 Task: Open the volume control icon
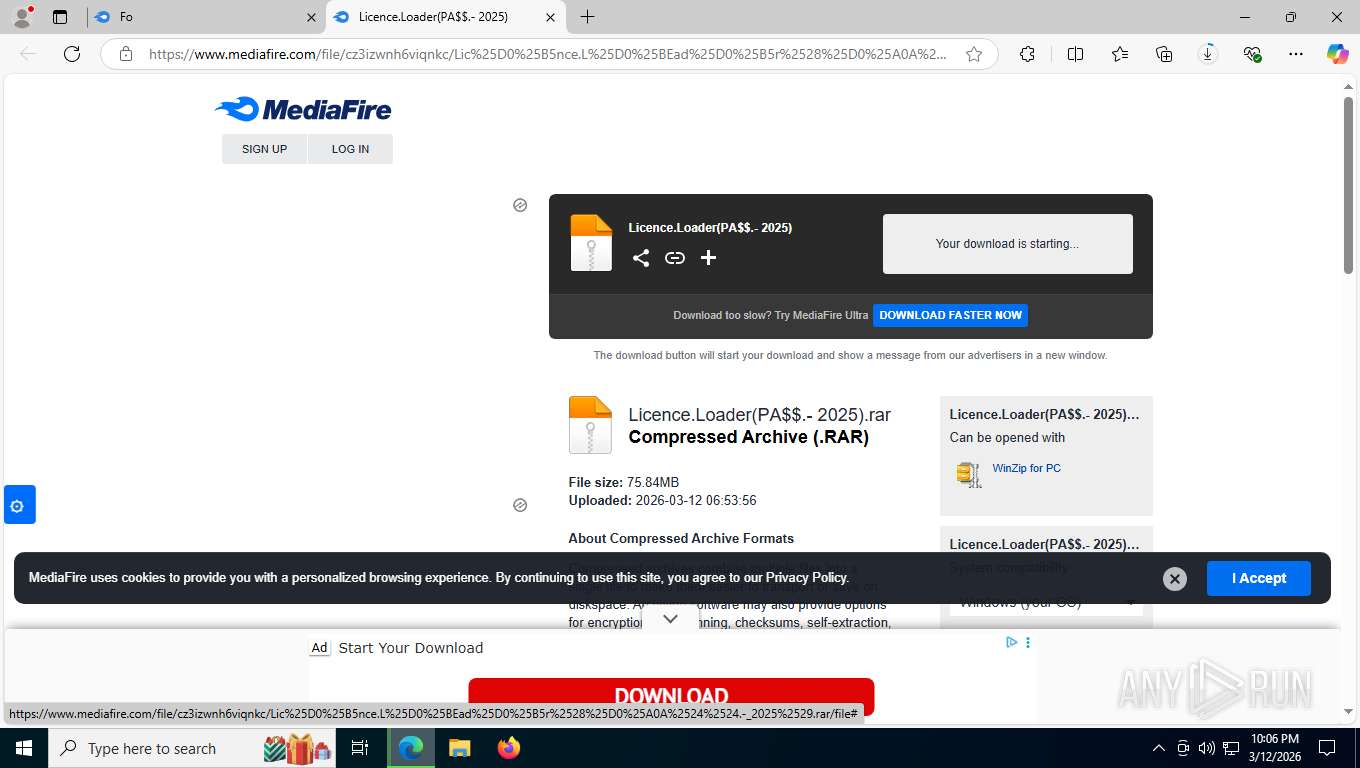(x=1207, y=748)
